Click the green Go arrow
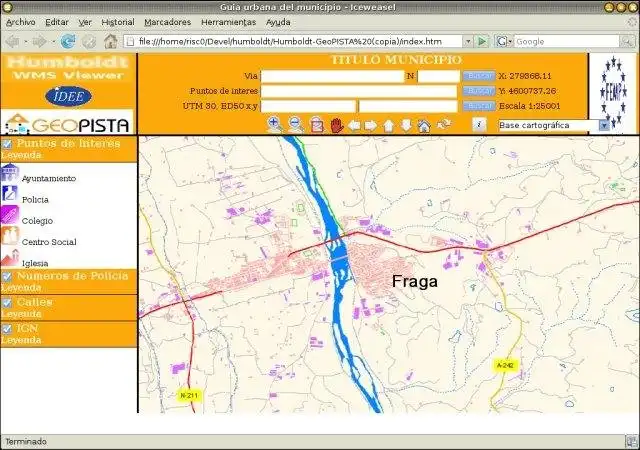This screenshot has width=640, height=450. tap(482, 41)
